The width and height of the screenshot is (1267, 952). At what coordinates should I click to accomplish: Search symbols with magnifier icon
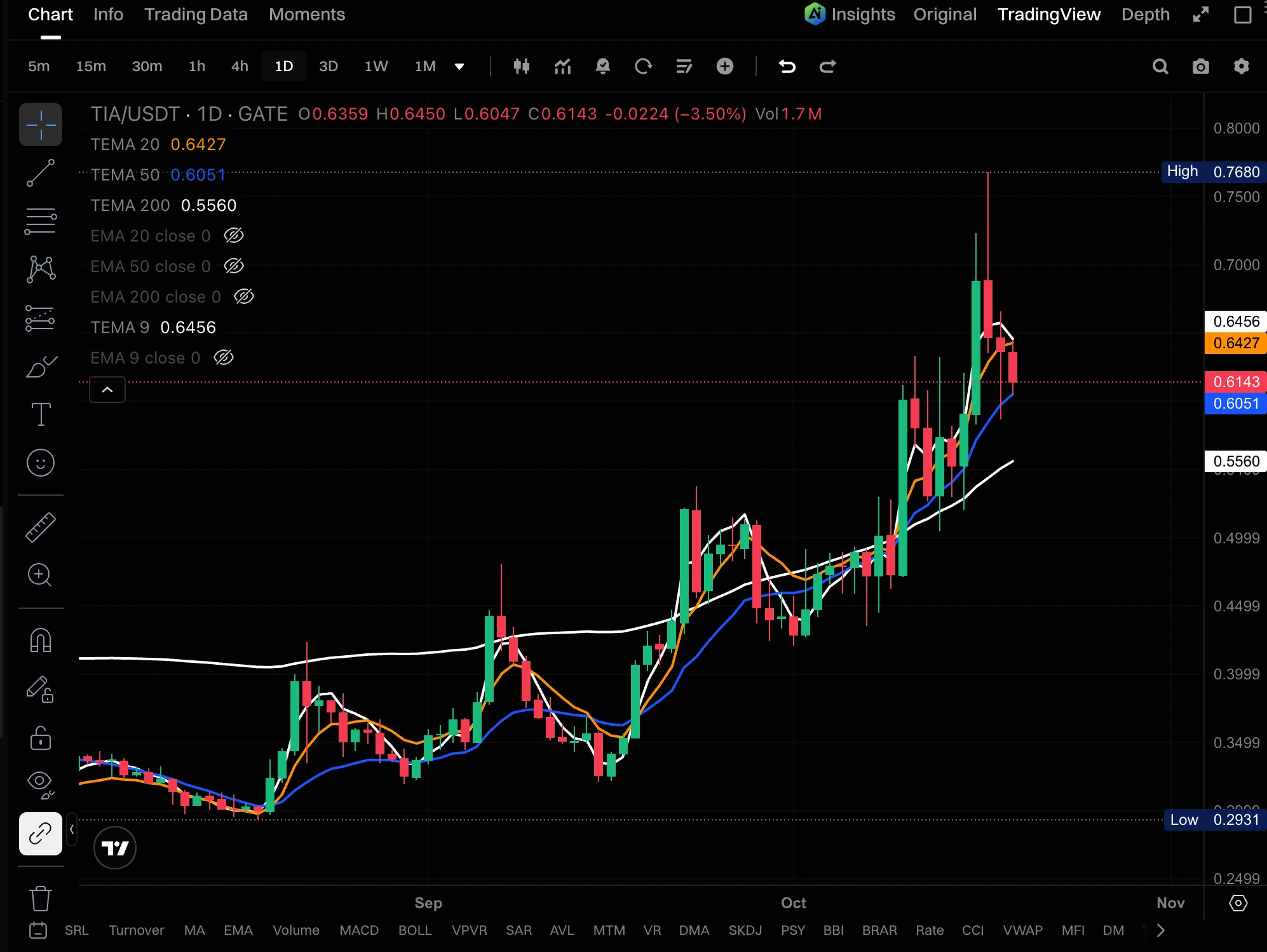pyautogui.click(x=1160, y=66)
